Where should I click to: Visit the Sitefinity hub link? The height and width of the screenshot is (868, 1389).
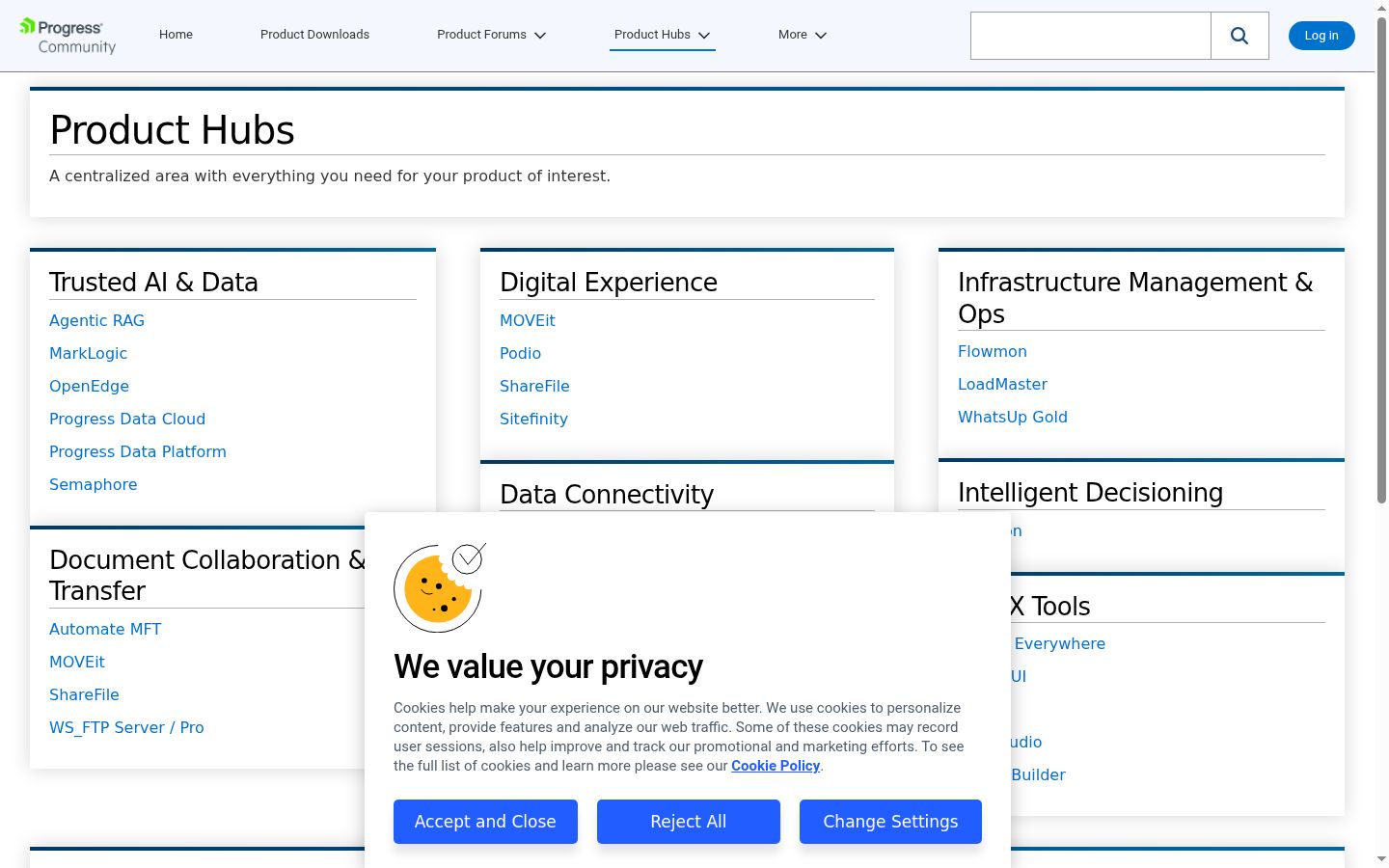coord(533,419)
